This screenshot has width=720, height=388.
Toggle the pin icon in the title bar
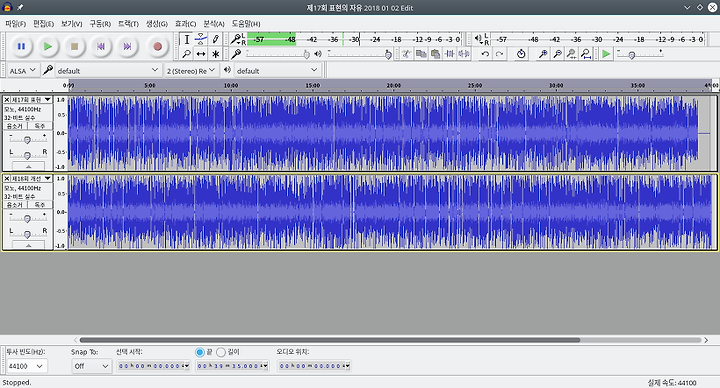coord(20,7)
